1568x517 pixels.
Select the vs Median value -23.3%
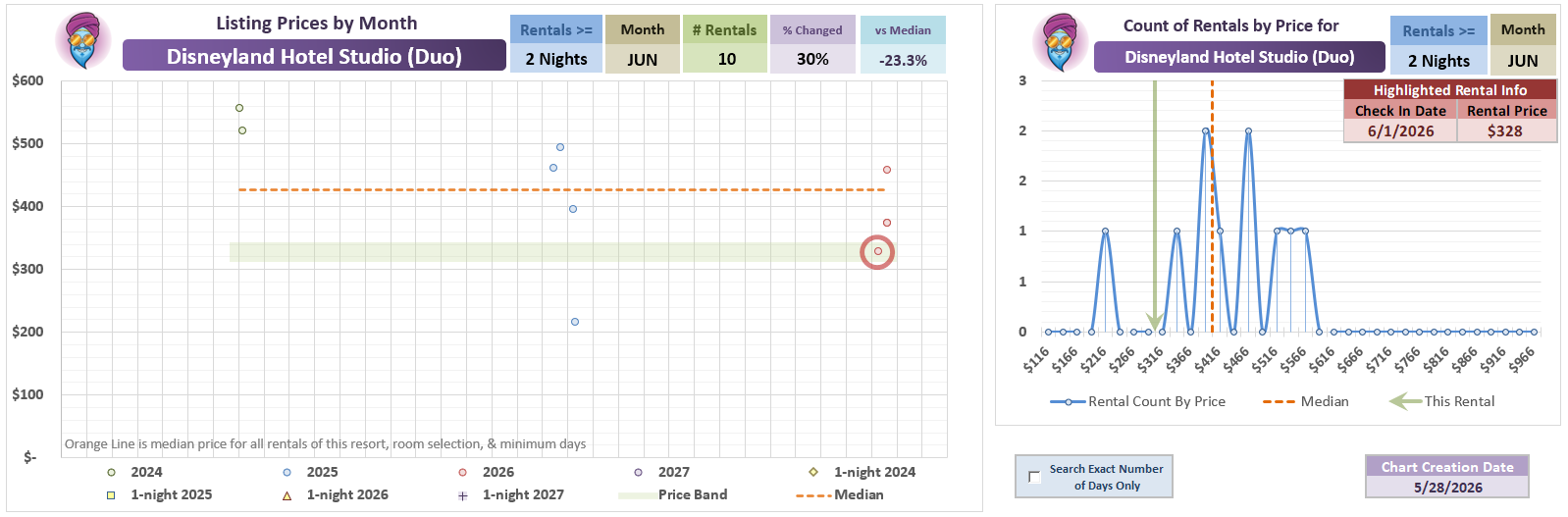(903, 60)
